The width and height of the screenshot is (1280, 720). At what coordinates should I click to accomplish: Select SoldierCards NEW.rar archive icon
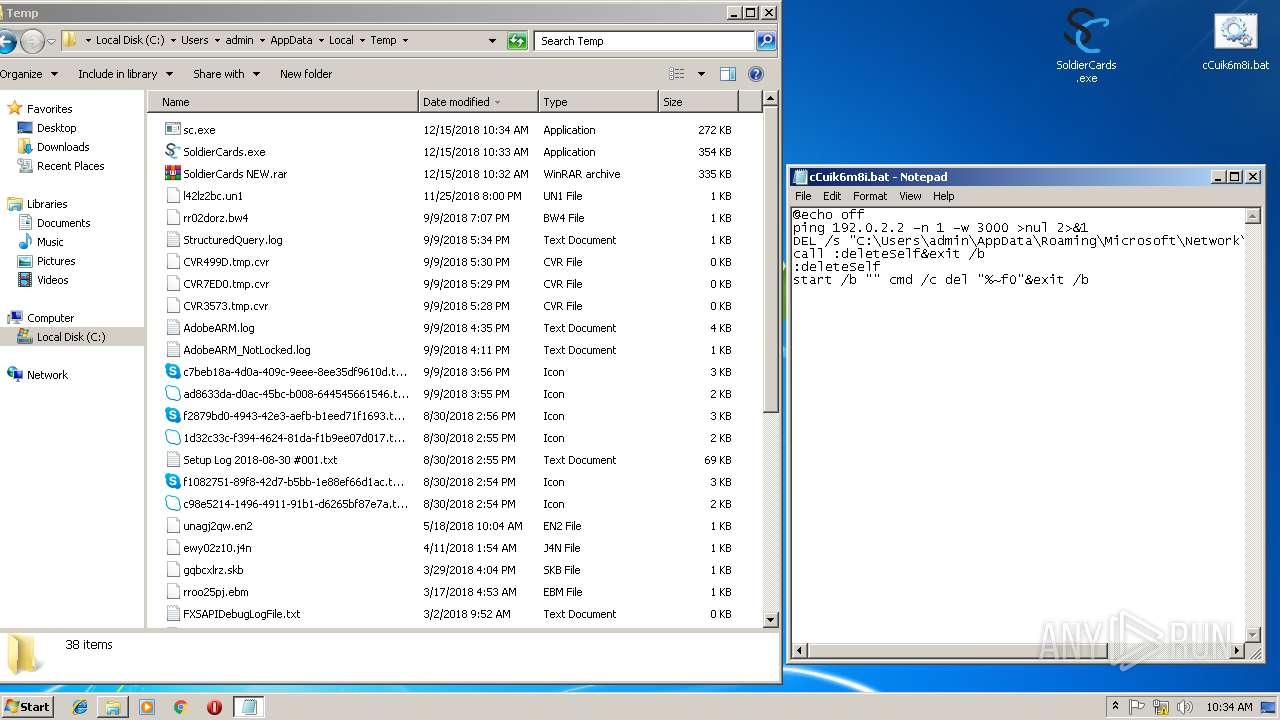(x=172, y=174)
